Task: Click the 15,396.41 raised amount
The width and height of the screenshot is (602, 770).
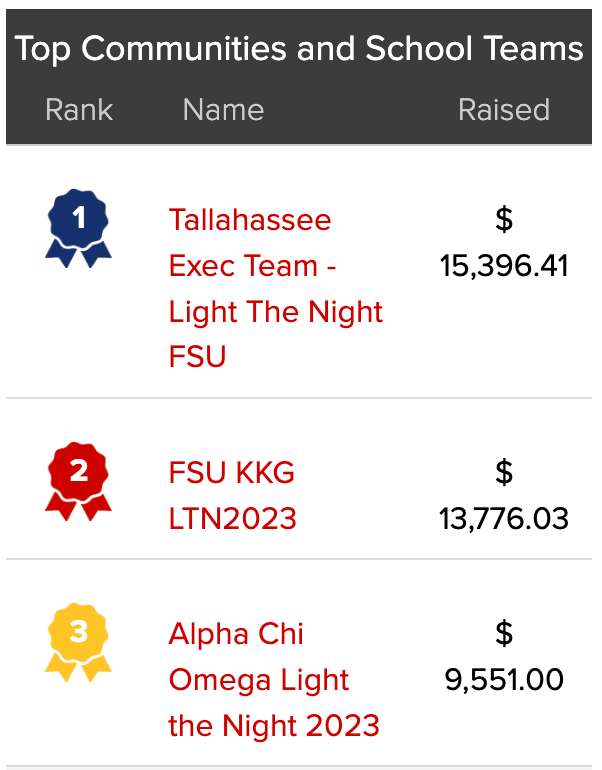Action: tap(504, 266)
